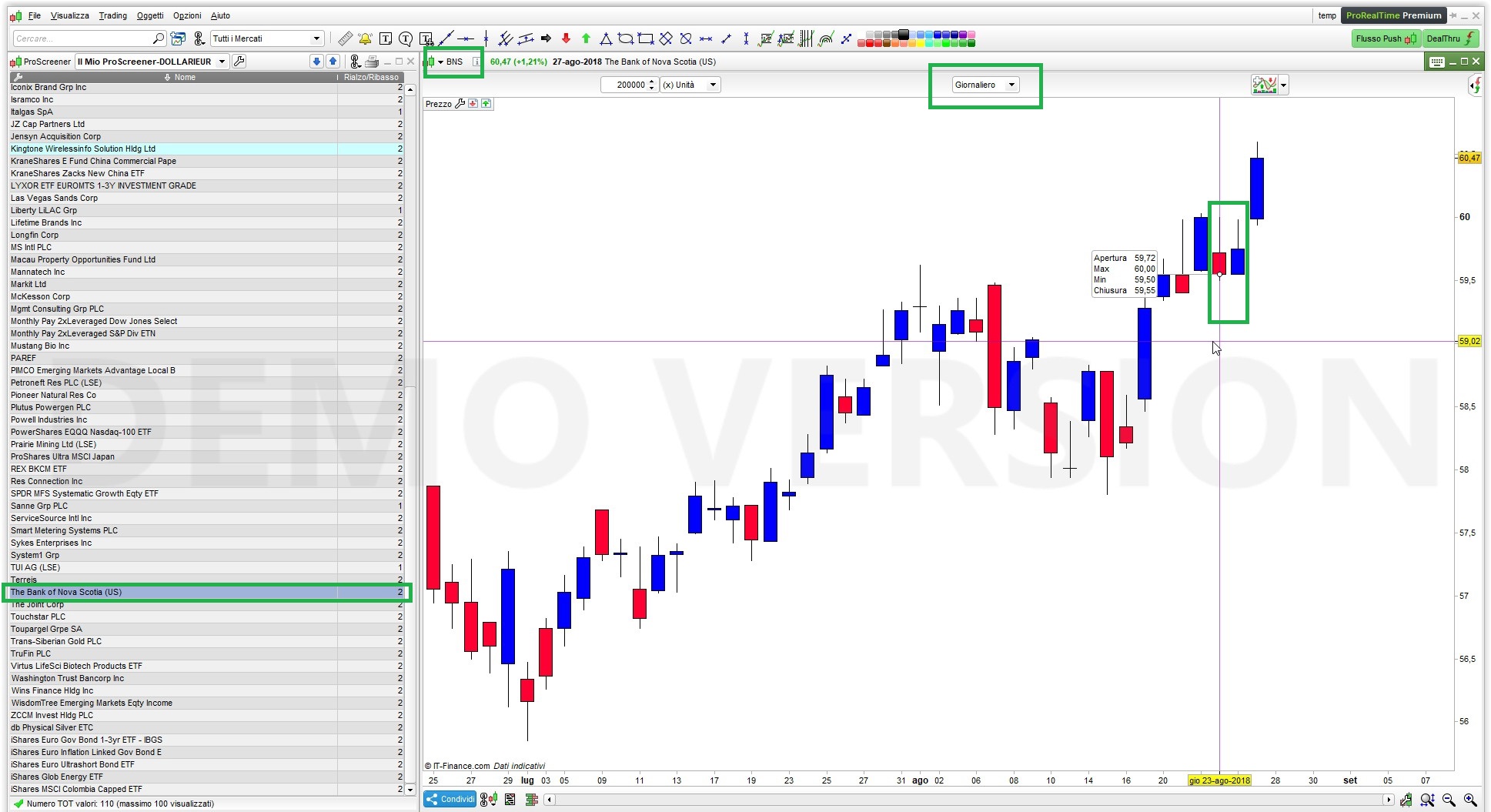Click the magnifier search icon
This screenshot has width=1491, height=812.
coord(159,38)
